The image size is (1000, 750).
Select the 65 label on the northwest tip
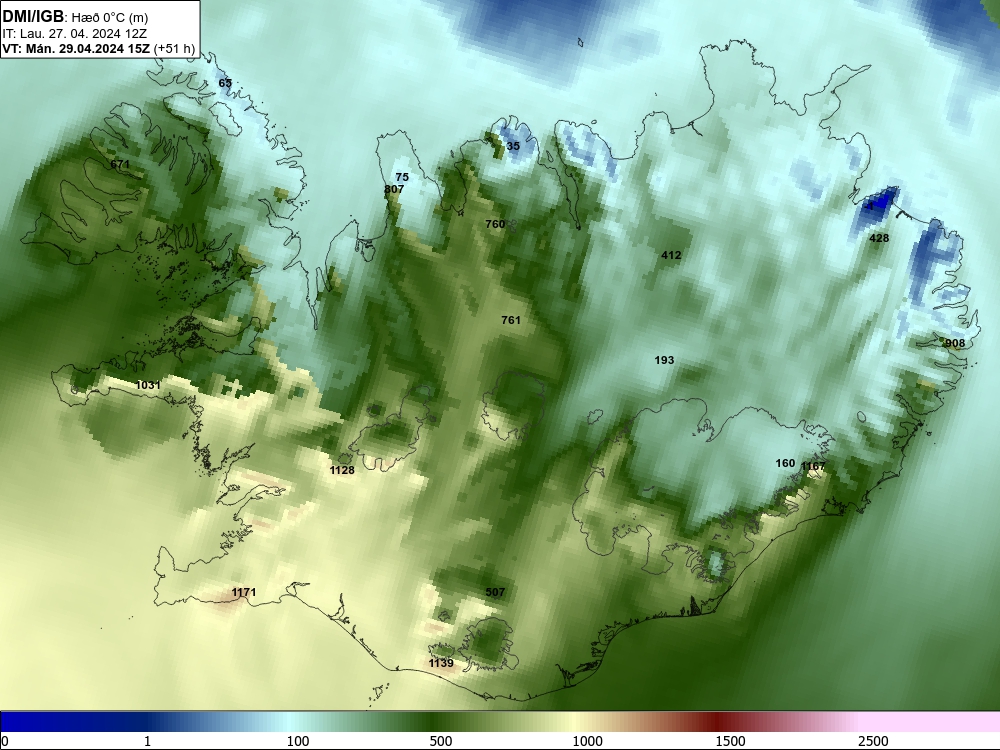coord(225,83)
